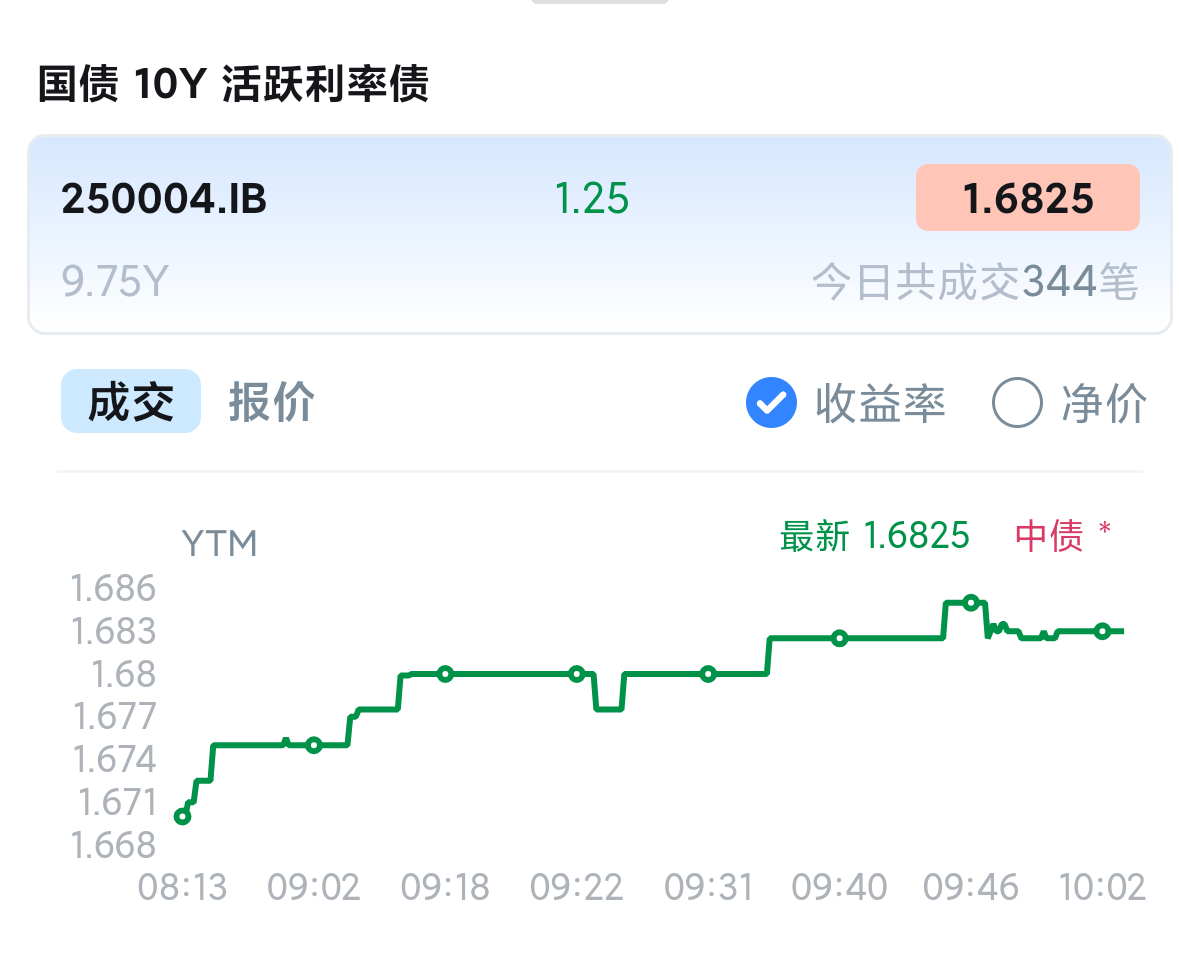Switch to the 报价 tab
1179x968 pixels.
[271, 402]
